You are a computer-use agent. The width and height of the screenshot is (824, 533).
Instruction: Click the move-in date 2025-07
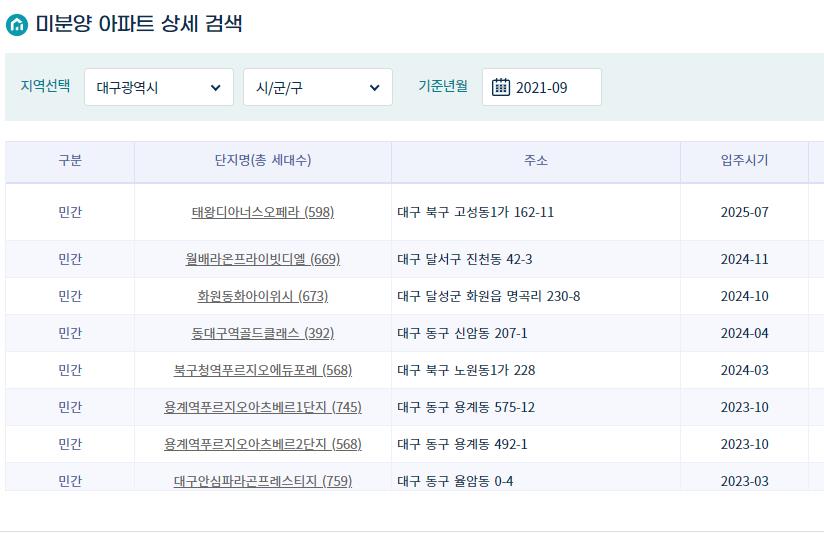[x=744, y=212]
